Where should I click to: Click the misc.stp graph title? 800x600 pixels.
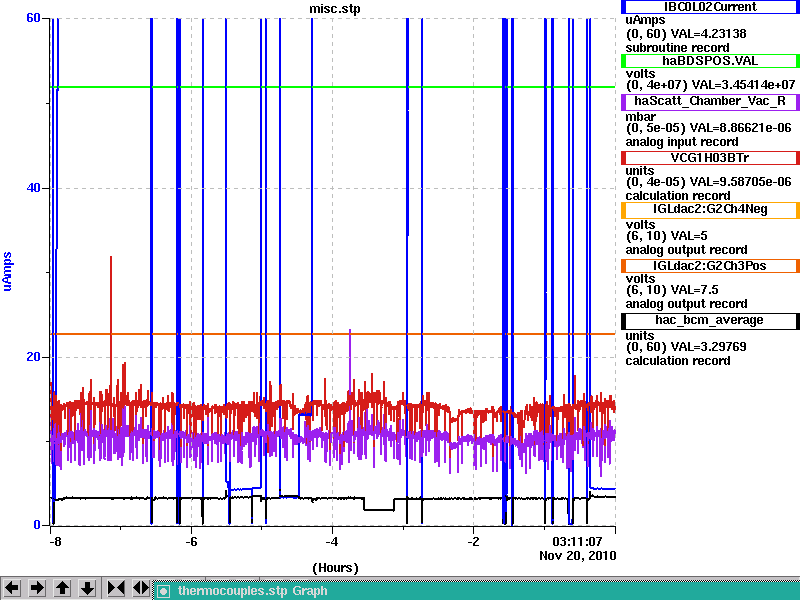[x=335, y=9]
